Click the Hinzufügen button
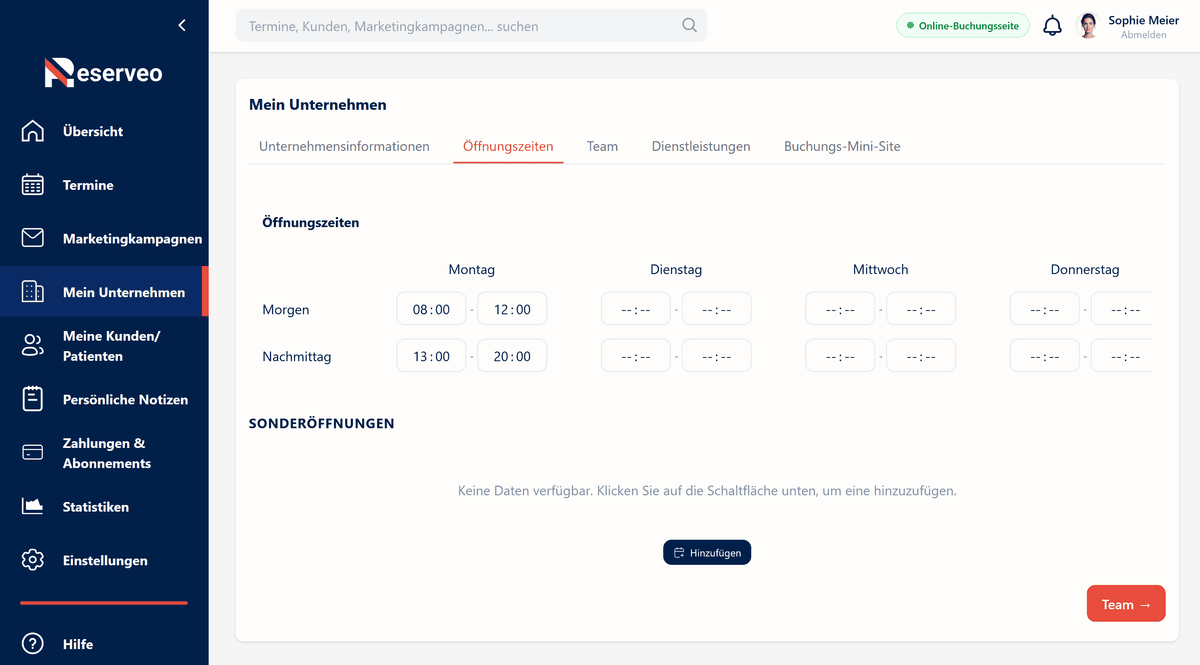The width and height of the screenshot is (1200, 665). point(707,553)
